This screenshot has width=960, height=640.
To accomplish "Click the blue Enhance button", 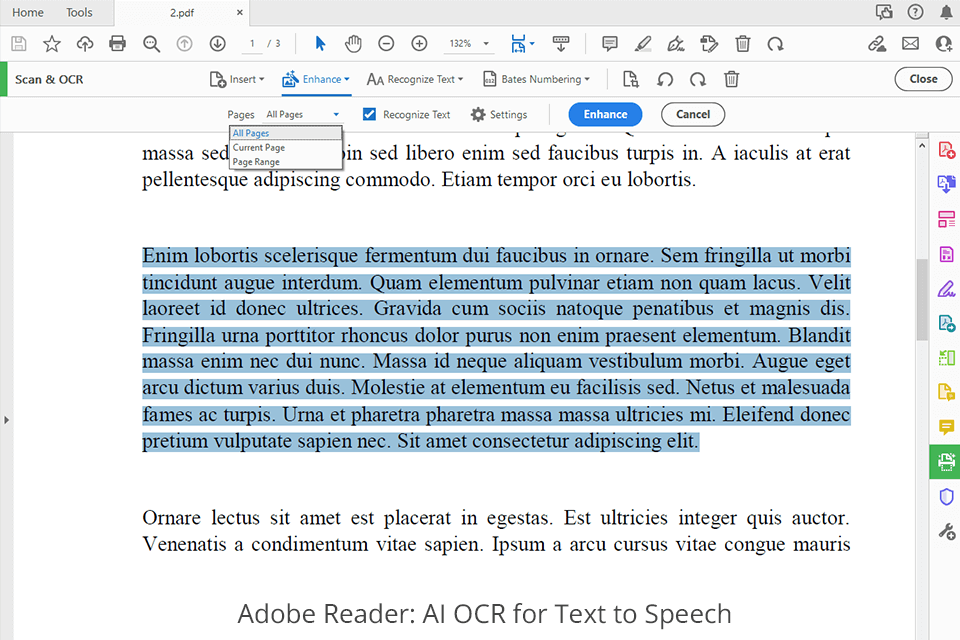I will (605, 115).
